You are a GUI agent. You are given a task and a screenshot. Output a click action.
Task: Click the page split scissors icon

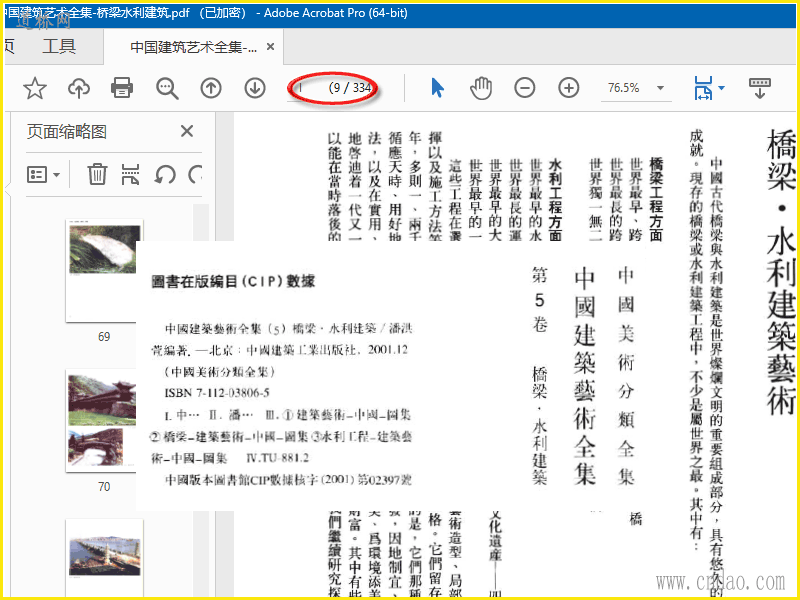(131, 174)
